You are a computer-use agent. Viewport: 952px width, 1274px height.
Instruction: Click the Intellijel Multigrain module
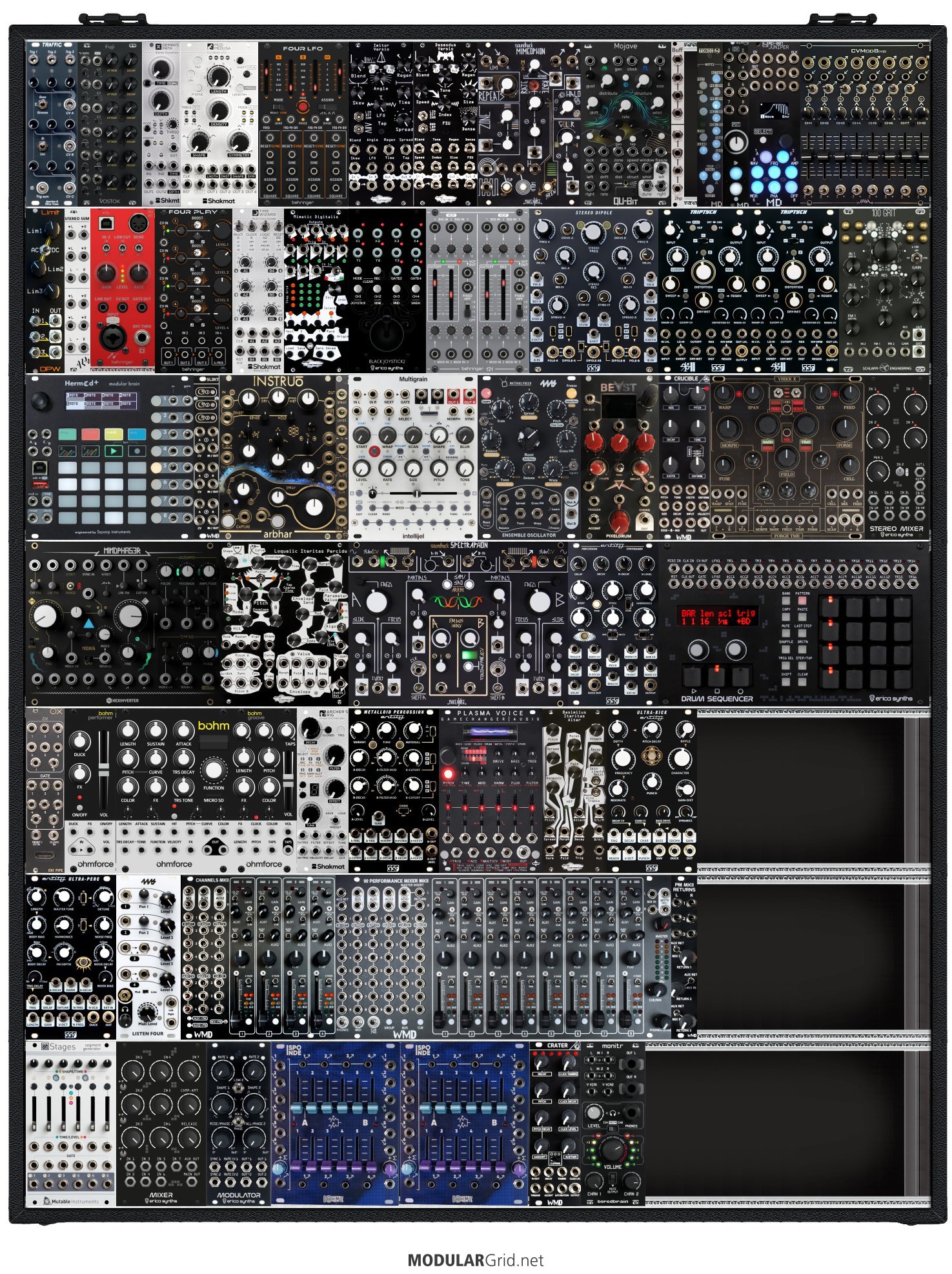413,457
